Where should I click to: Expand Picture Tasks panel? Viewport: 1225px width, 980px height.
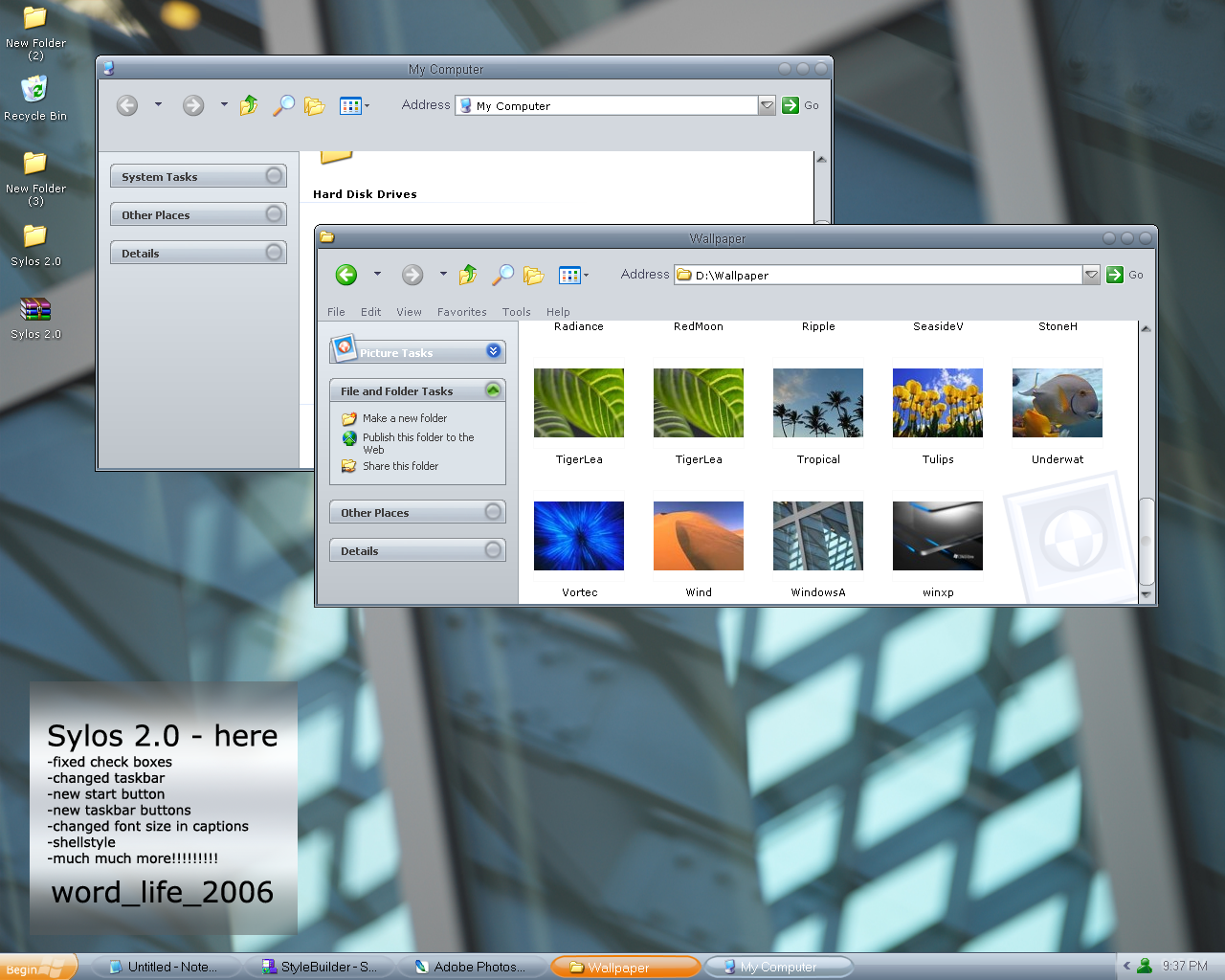pos(493,351)
